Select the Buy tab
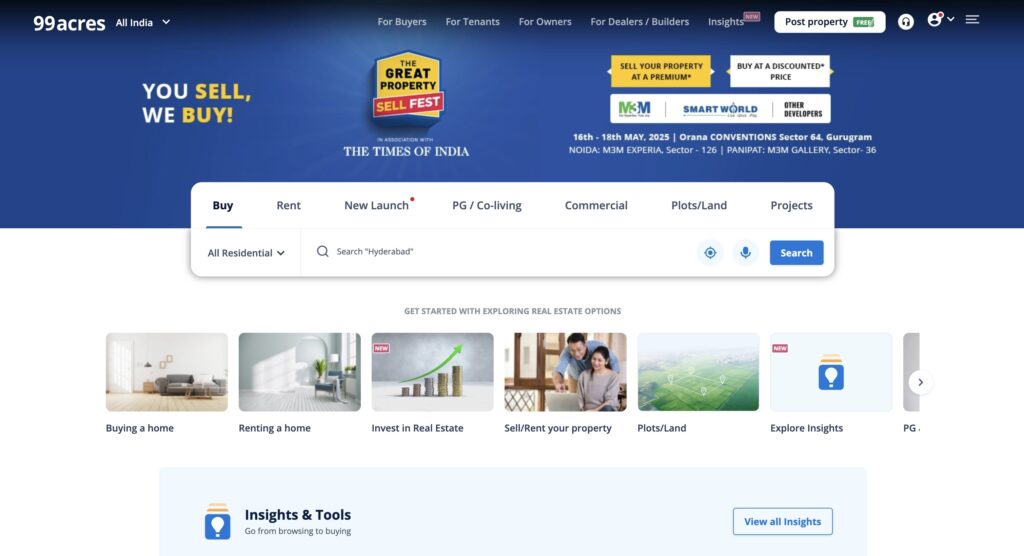The image size is (1024, 556). click(x=223, y=205)
